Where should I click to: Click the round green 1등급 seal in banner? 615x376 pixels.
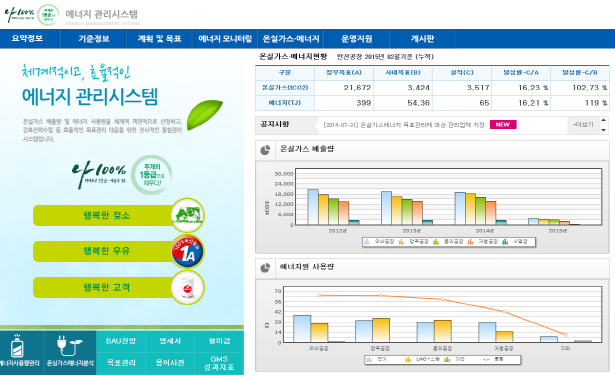pyautogui.click(x=151, y=175)
